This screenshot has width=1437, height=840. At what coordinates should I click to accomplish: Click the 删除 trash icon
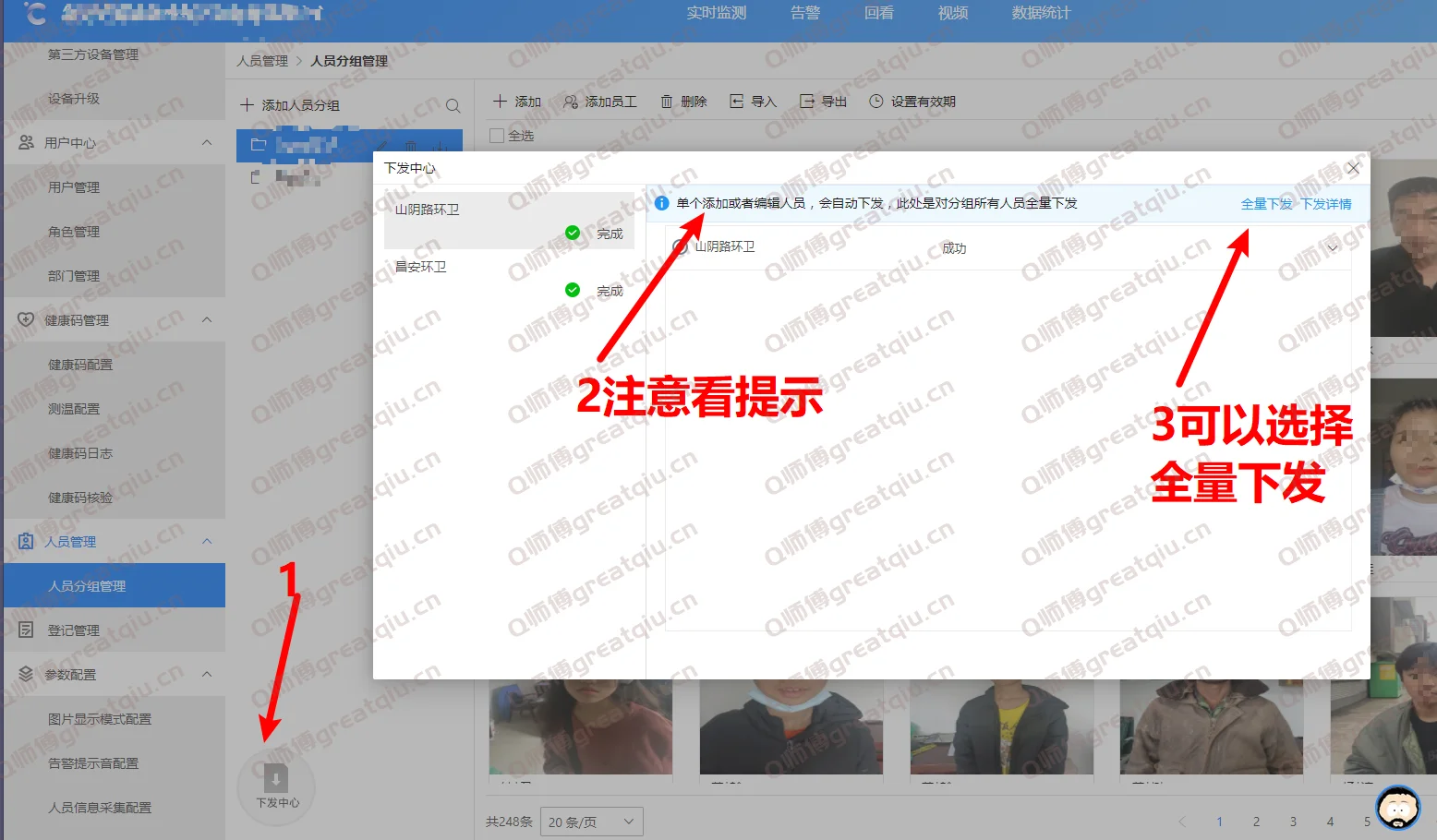667,102
